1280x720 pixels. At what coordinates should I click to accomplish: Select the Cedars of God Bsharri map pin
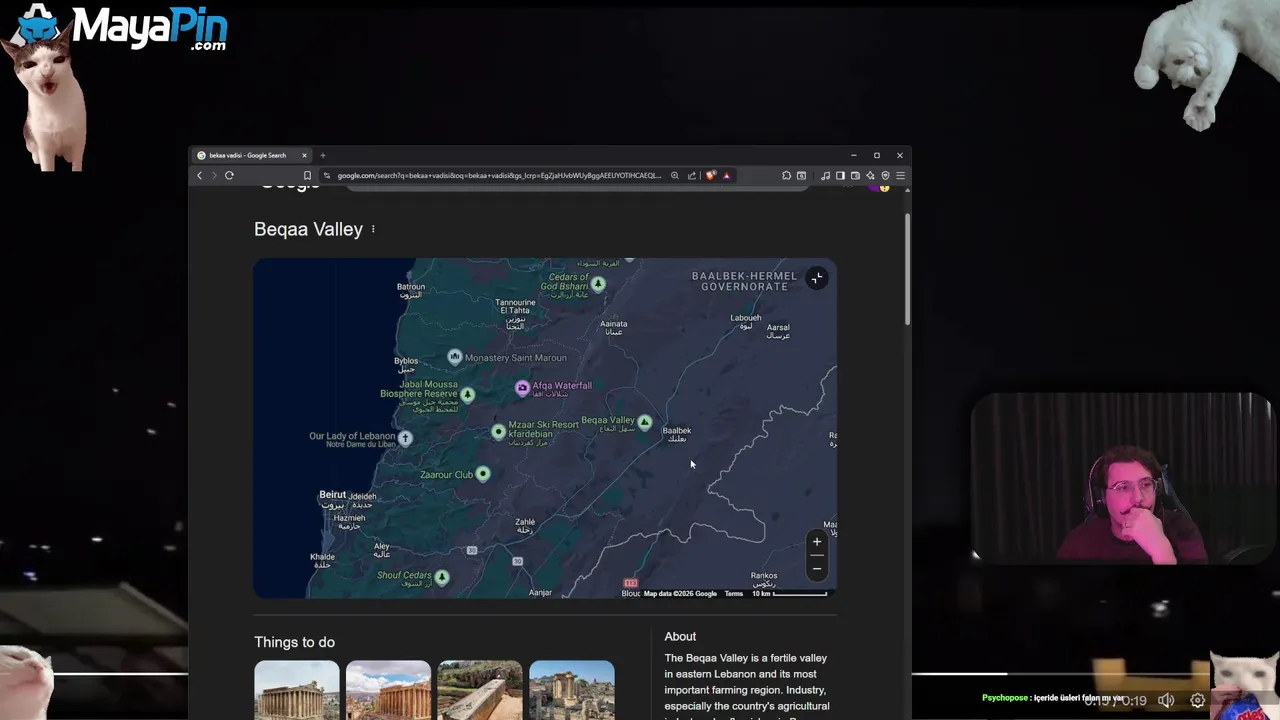pyautogui.click(x=598, y=284)
